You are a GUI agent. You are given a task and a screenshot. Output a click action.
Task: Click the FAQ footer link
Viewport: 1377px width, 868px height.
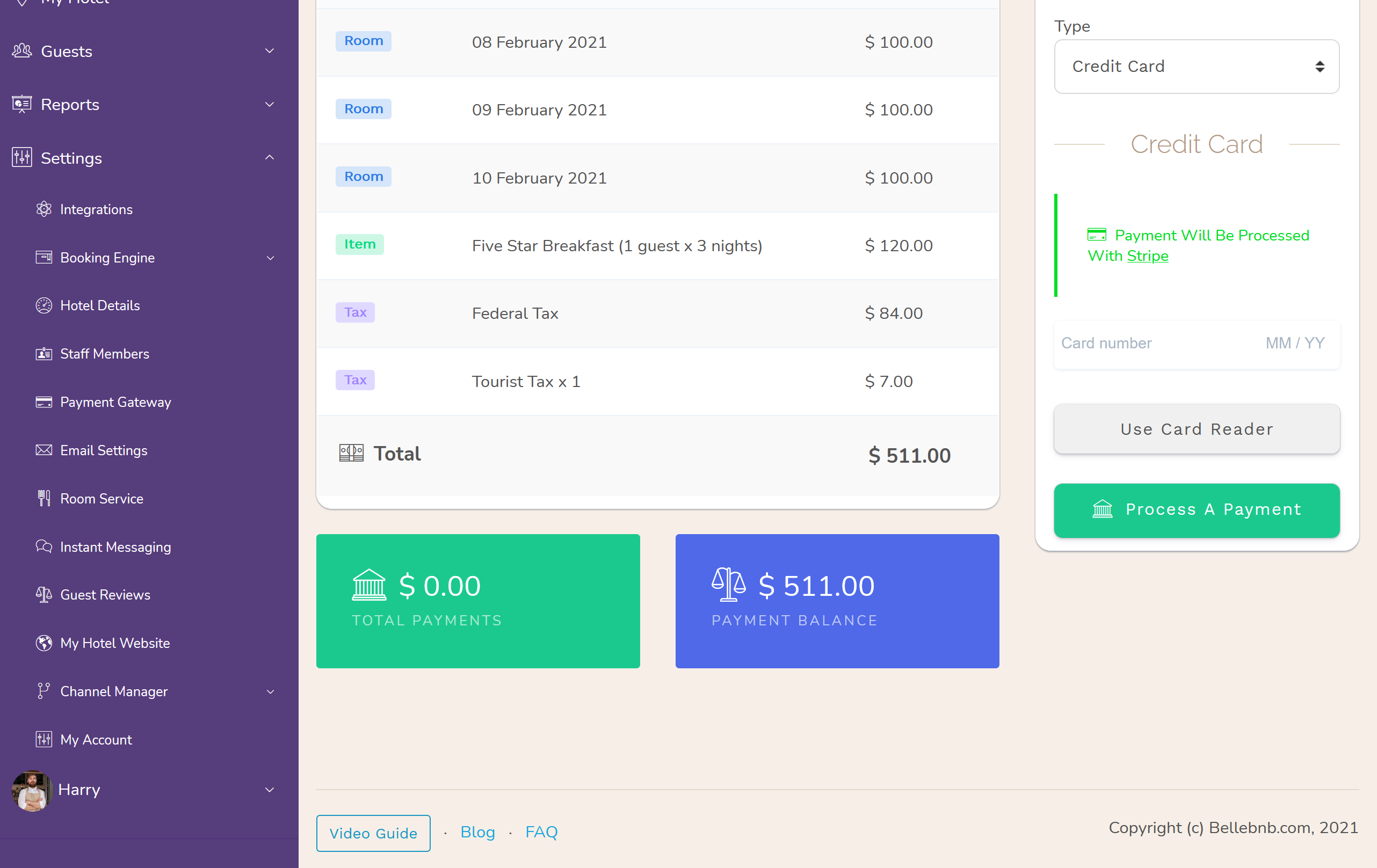tap(541, 832)
